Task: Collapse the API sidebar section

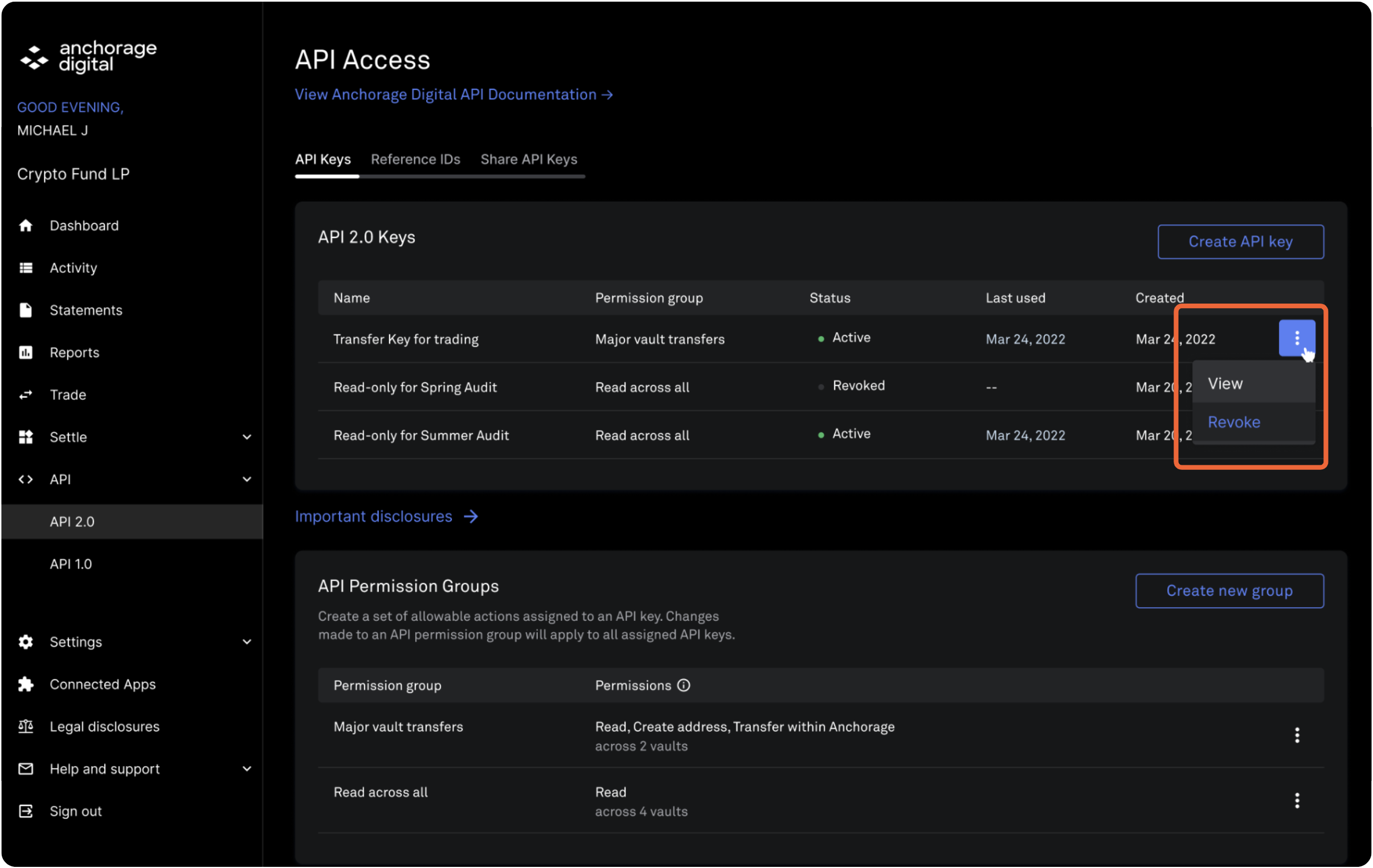Action: (x=247, y=480)
